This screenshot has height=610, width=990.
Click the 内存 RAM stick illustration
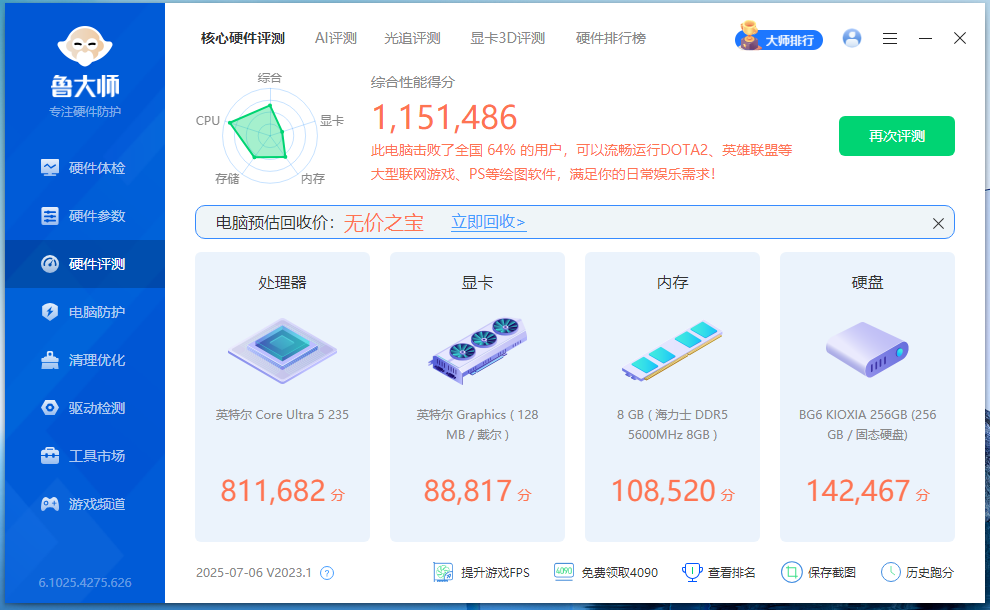tap(672, 350)
